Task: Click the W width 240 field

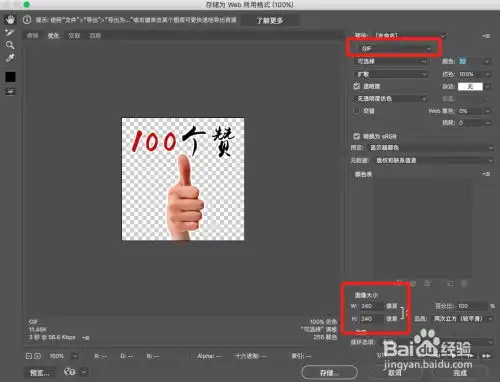Action: tap(372, 306)
